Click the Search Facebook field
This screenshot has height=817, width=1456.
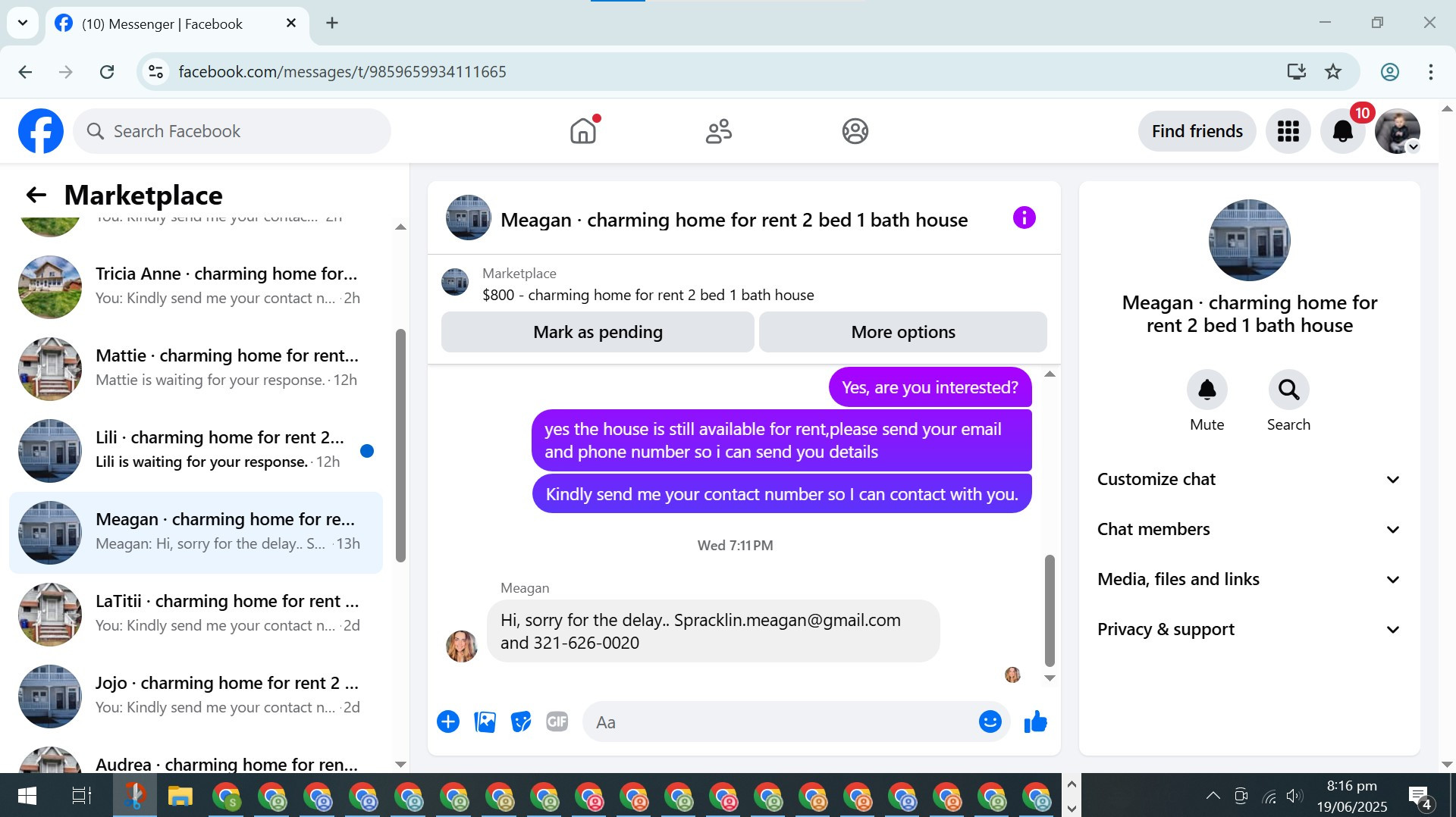click(232, 131)
